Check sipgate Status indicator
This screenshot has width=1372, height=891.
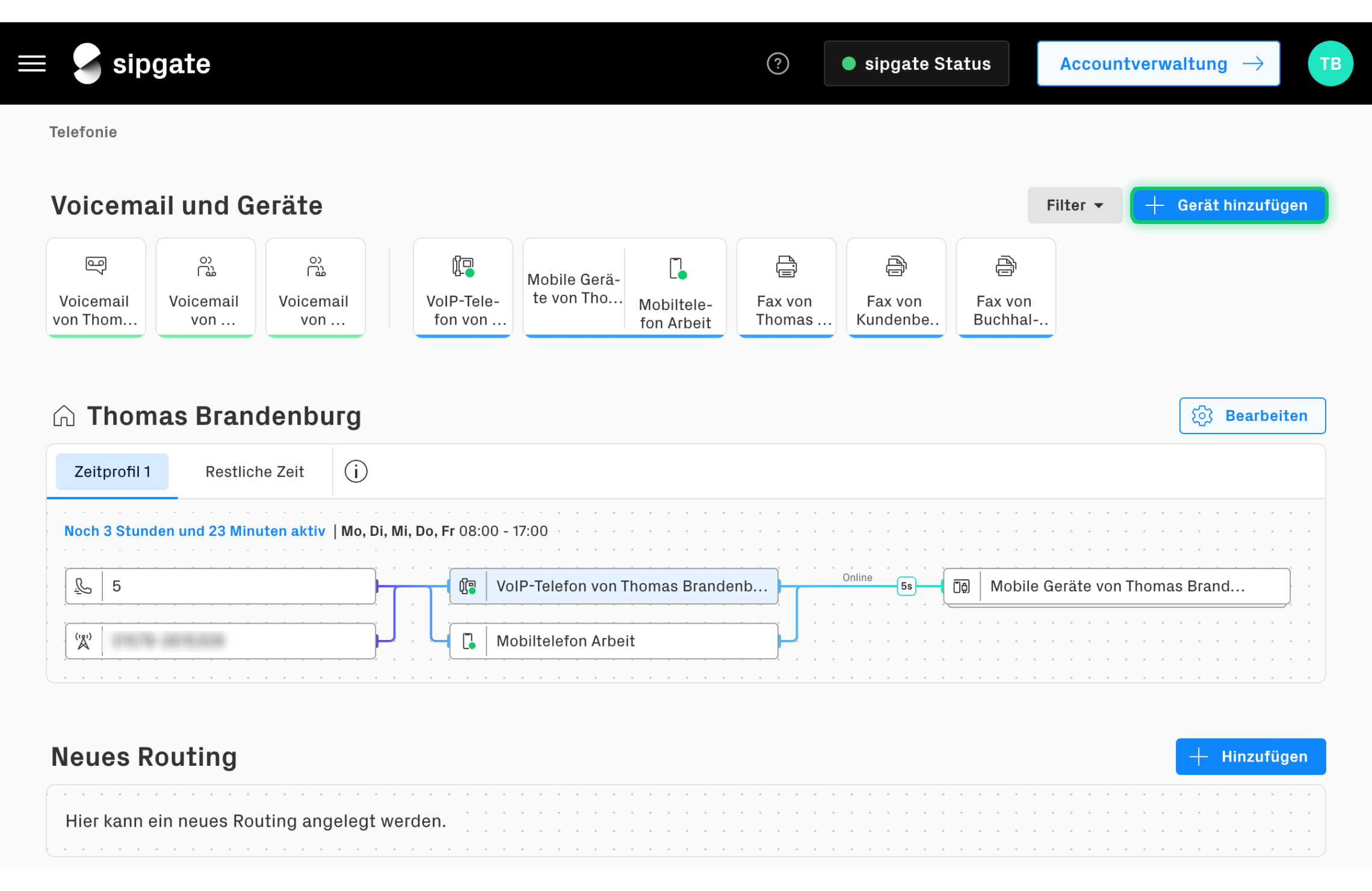pyautogui.click(x=916, y=64)
